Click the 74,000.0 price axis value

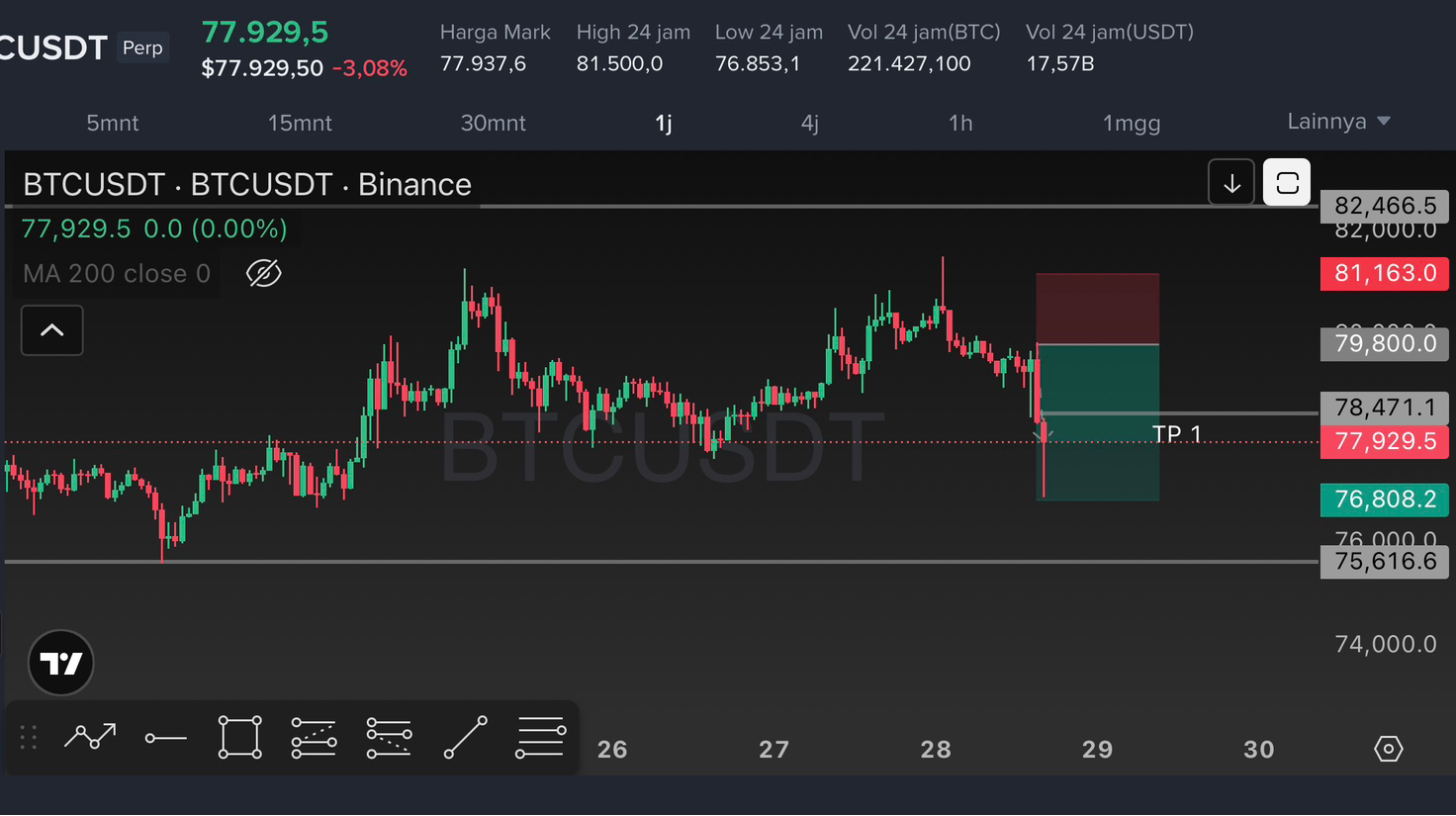tap(1385, 644)
